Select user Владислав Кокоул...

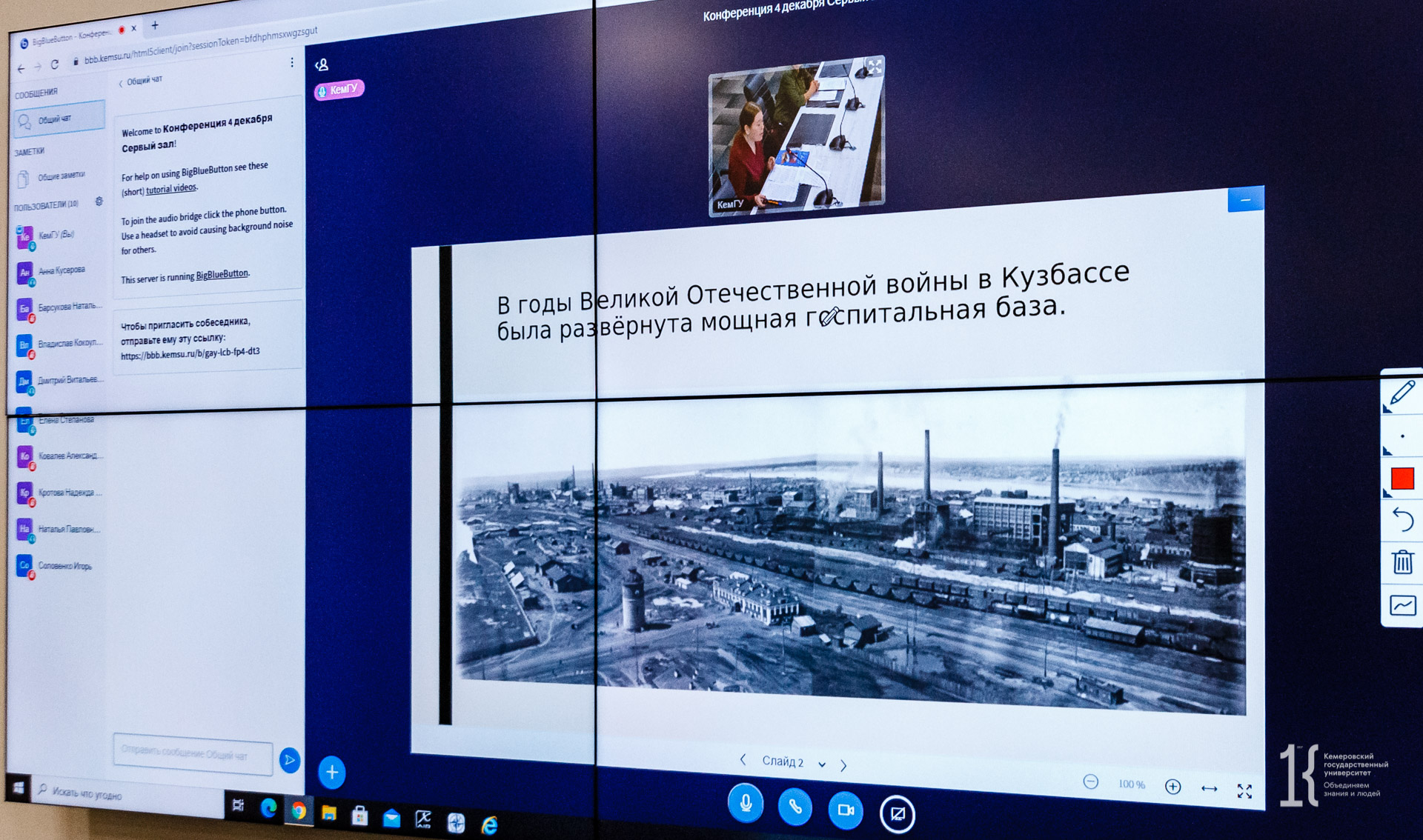point(59,344)
